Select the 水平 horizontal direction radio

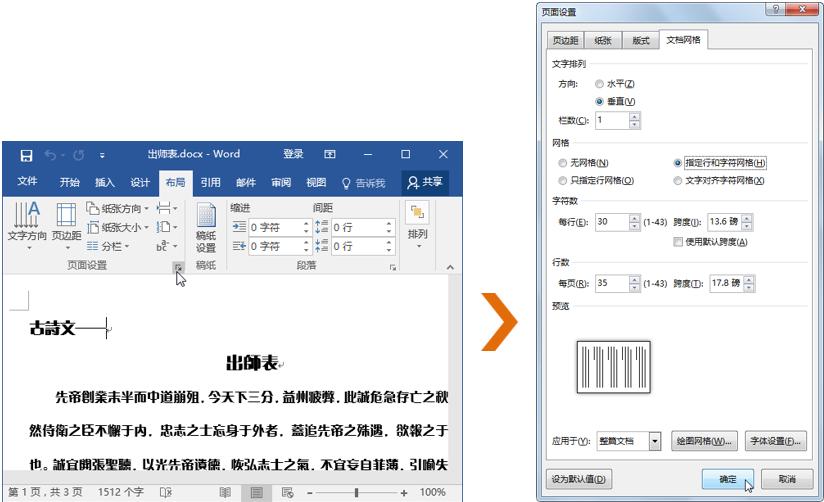click(x=599, y=84)
